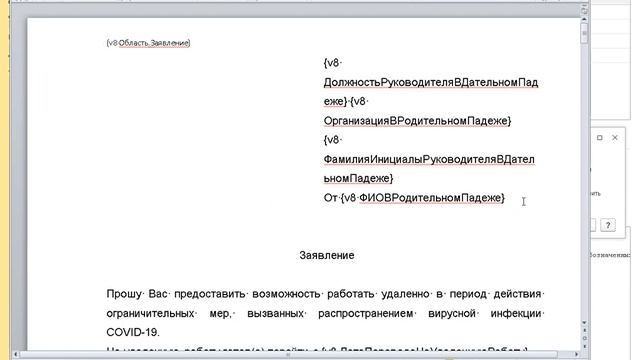Go to the next page using the browse button
The width and height of the screenshot is (640, 360).
[584, 346]
